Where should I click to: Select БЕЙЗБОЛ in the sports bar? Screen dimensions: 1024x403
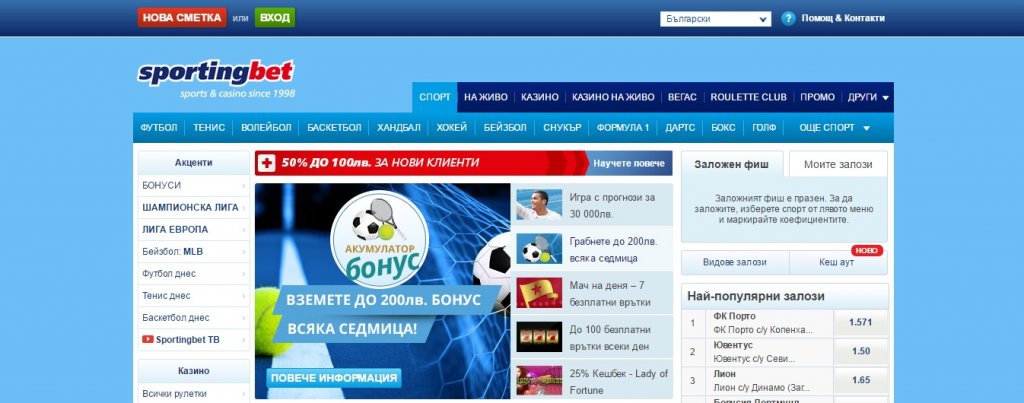pyautogui.click(x=505, y=128)
